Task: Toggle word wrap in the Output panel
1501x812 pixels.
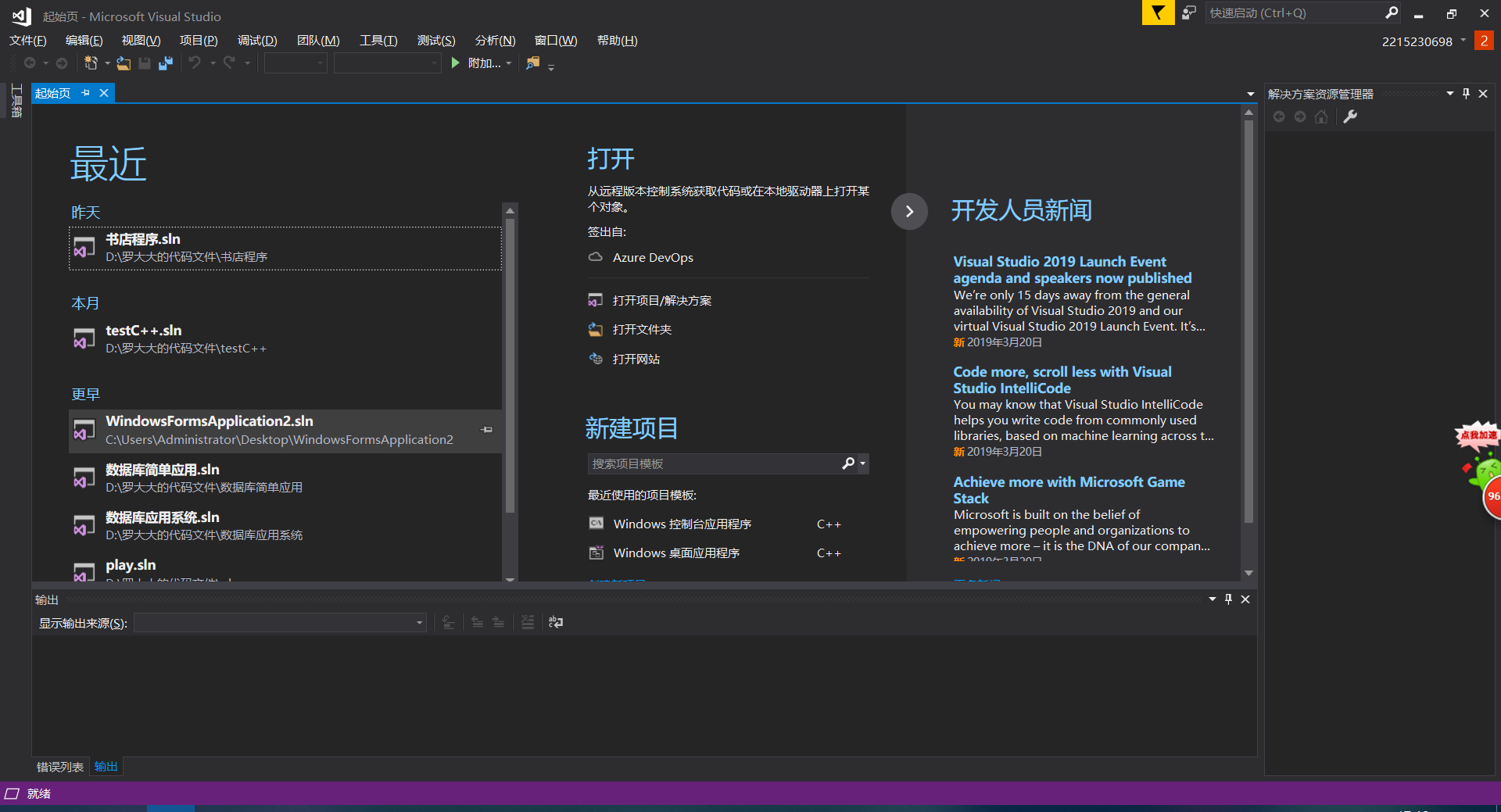Action: click(x=556, y=622)
